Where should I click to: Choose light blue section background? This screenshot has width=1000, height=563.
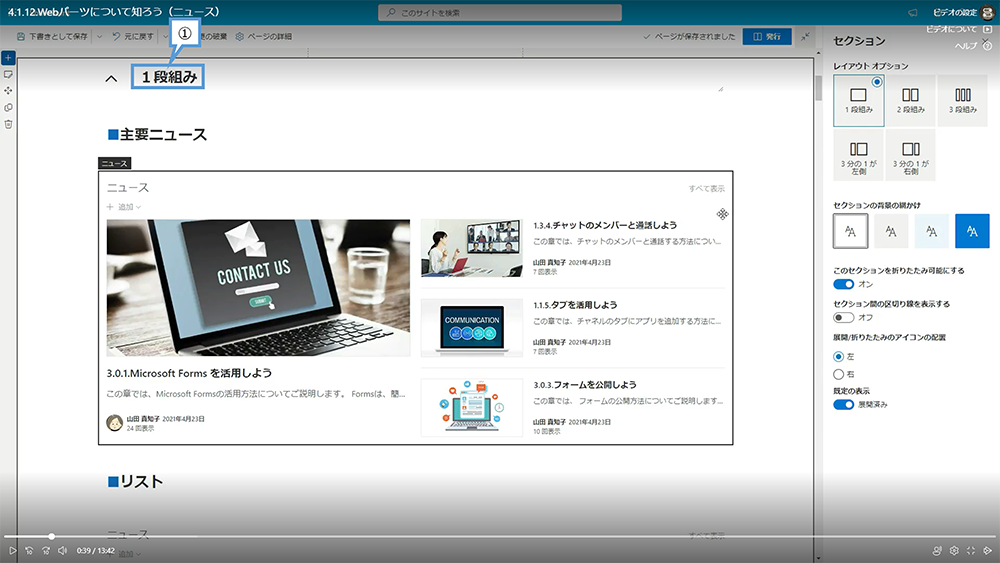[932, 231]
